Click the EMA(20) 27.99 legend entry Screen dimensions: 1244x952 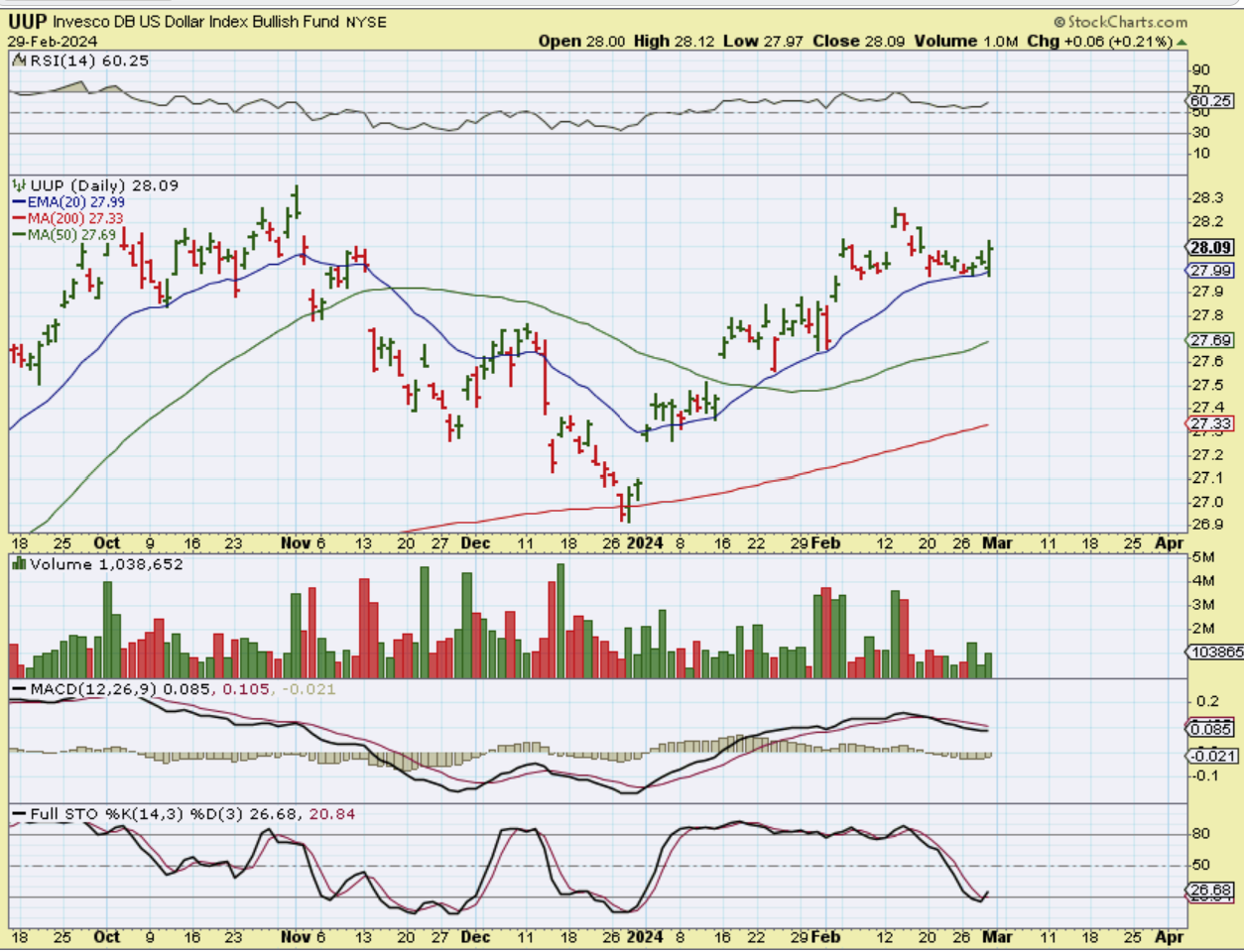(68, 202)
